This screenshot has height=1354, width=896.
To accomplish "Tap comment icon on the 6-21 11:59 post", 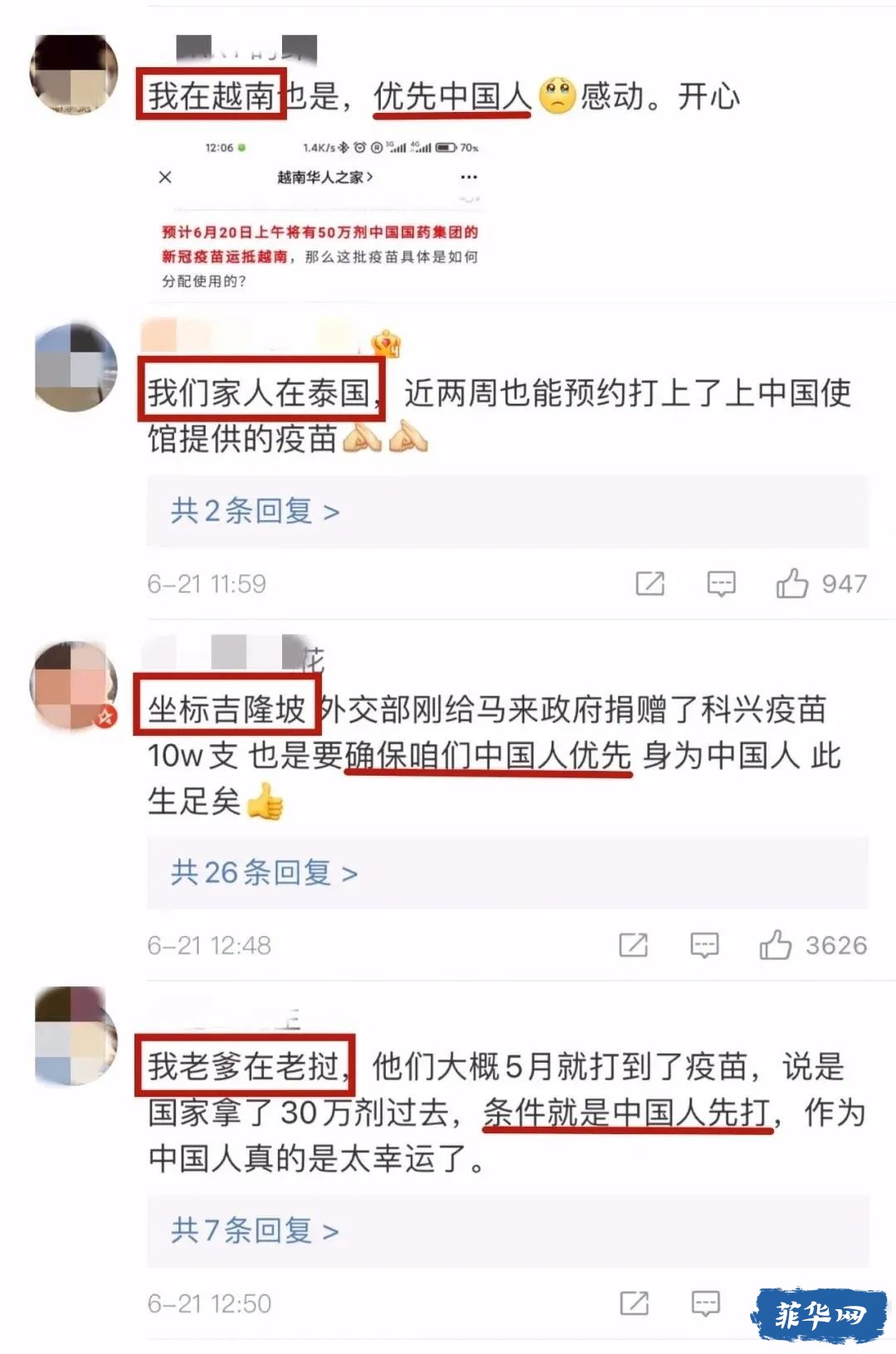I will pyautogui.click(x=721, y=584).
